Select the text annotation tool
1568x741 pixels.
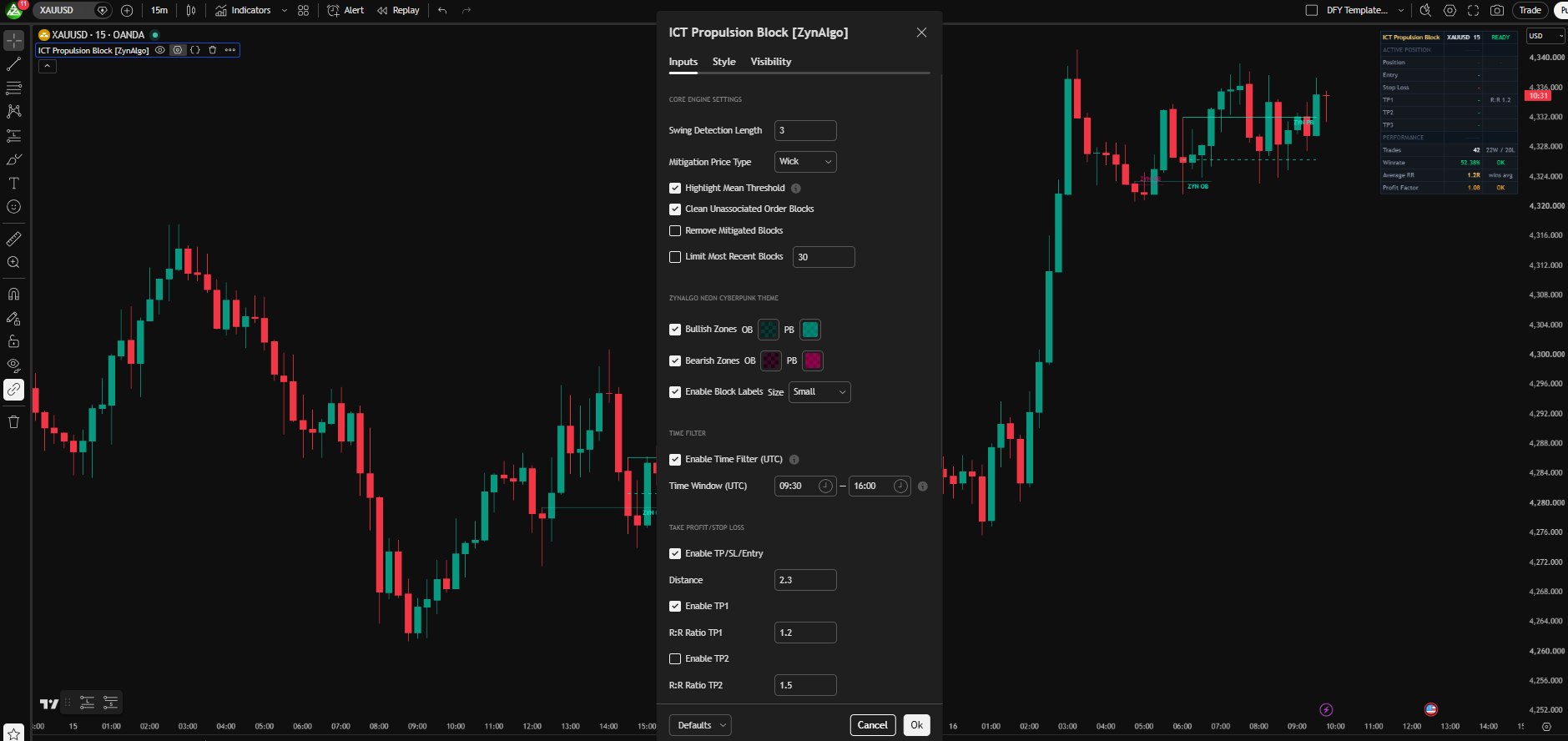(13, 184)
